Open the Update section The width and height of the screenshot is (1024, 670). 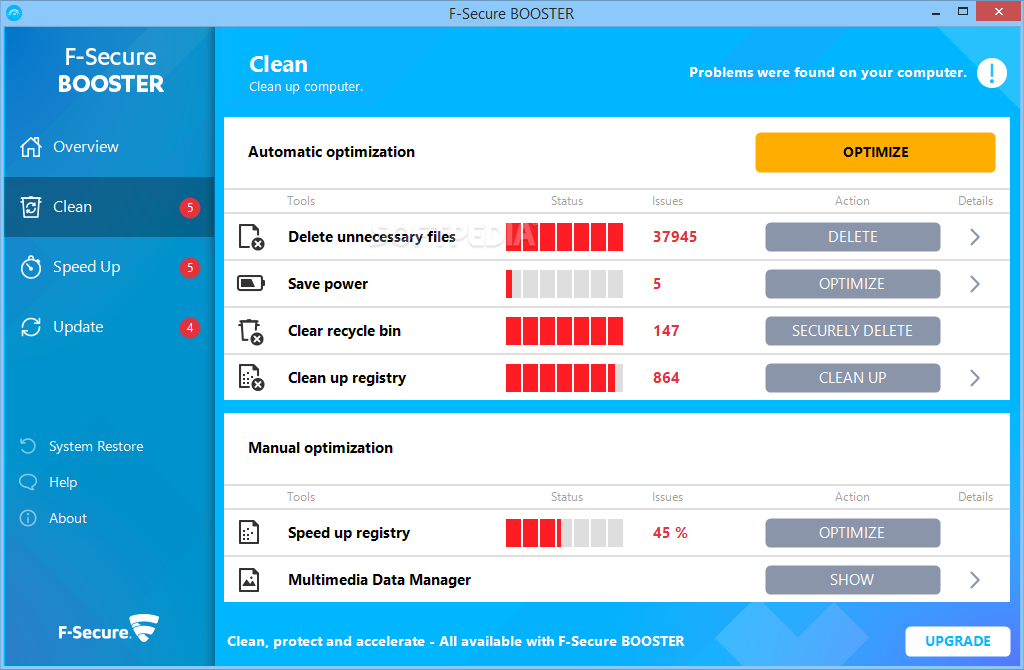click(x=109, y=327)
